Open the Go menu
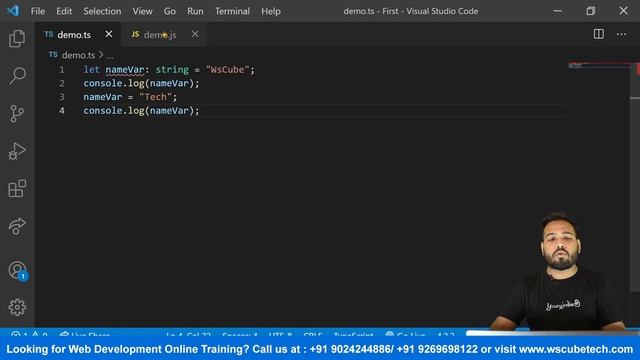640x360 pixels. tap(170, 11)
